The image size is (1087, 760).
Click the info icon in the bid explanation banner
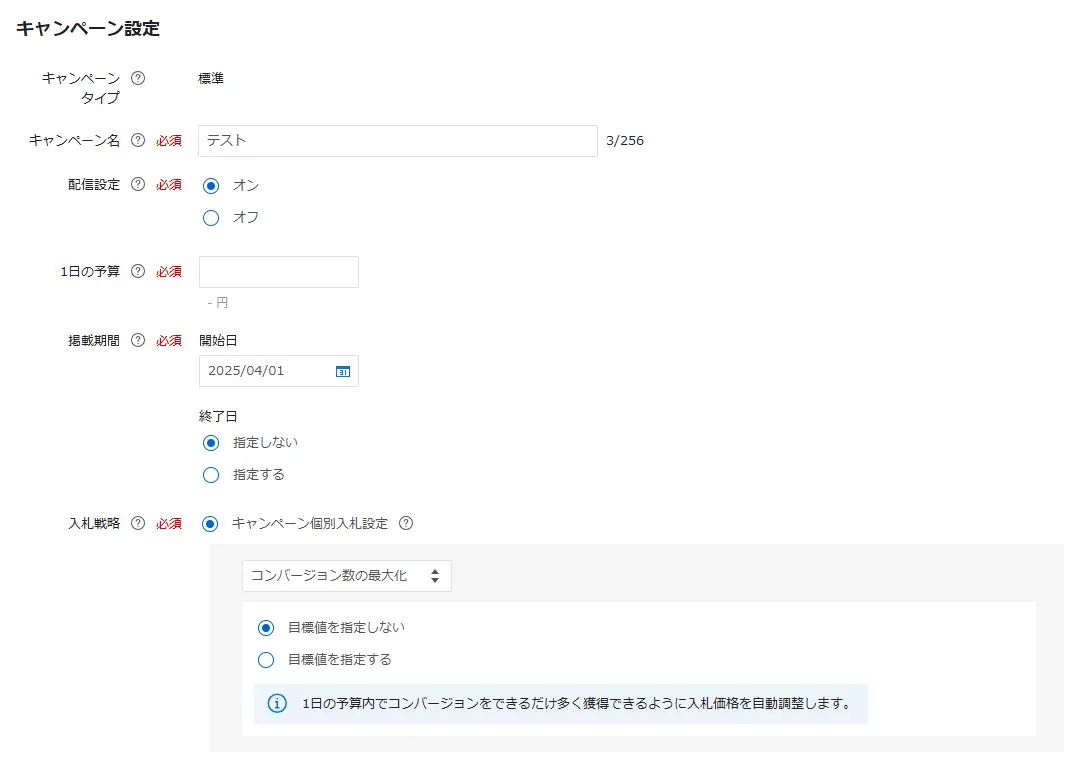[x=277, y=703]
